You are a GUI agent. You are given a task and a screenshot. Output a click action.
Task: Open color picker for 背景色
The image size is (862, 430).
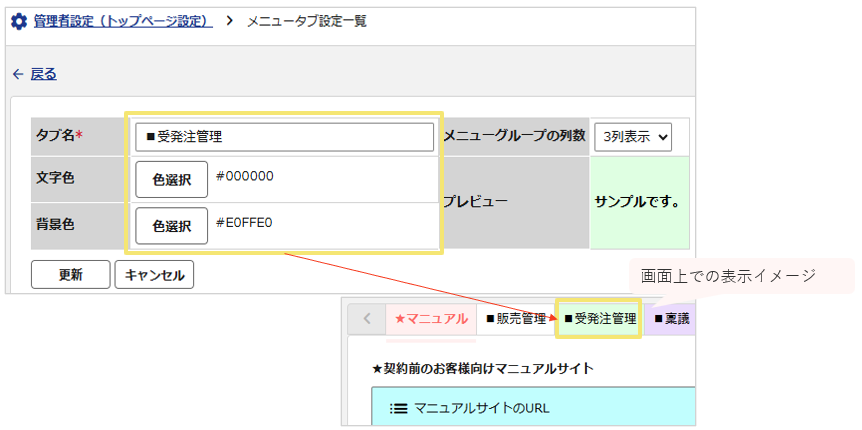click(172, 225)
